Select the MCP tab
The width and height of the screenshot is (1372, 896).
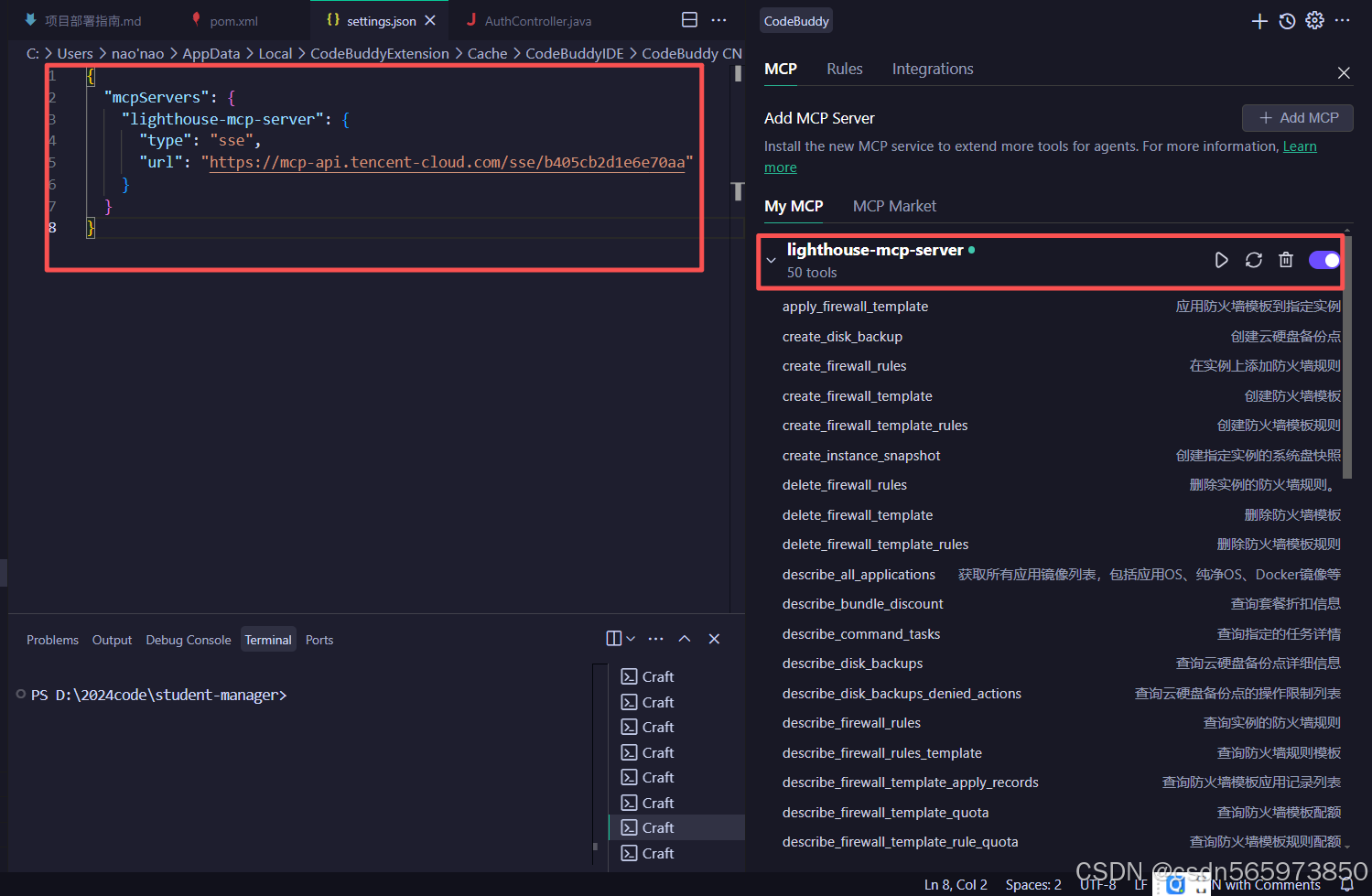pyautogui.click(x=781, y=69)
